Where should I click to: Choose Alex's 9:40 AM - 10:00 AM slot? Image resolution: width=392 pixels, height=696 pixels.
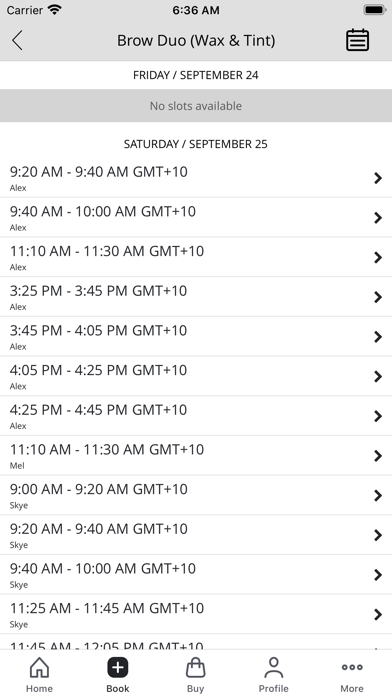[196, 218]
